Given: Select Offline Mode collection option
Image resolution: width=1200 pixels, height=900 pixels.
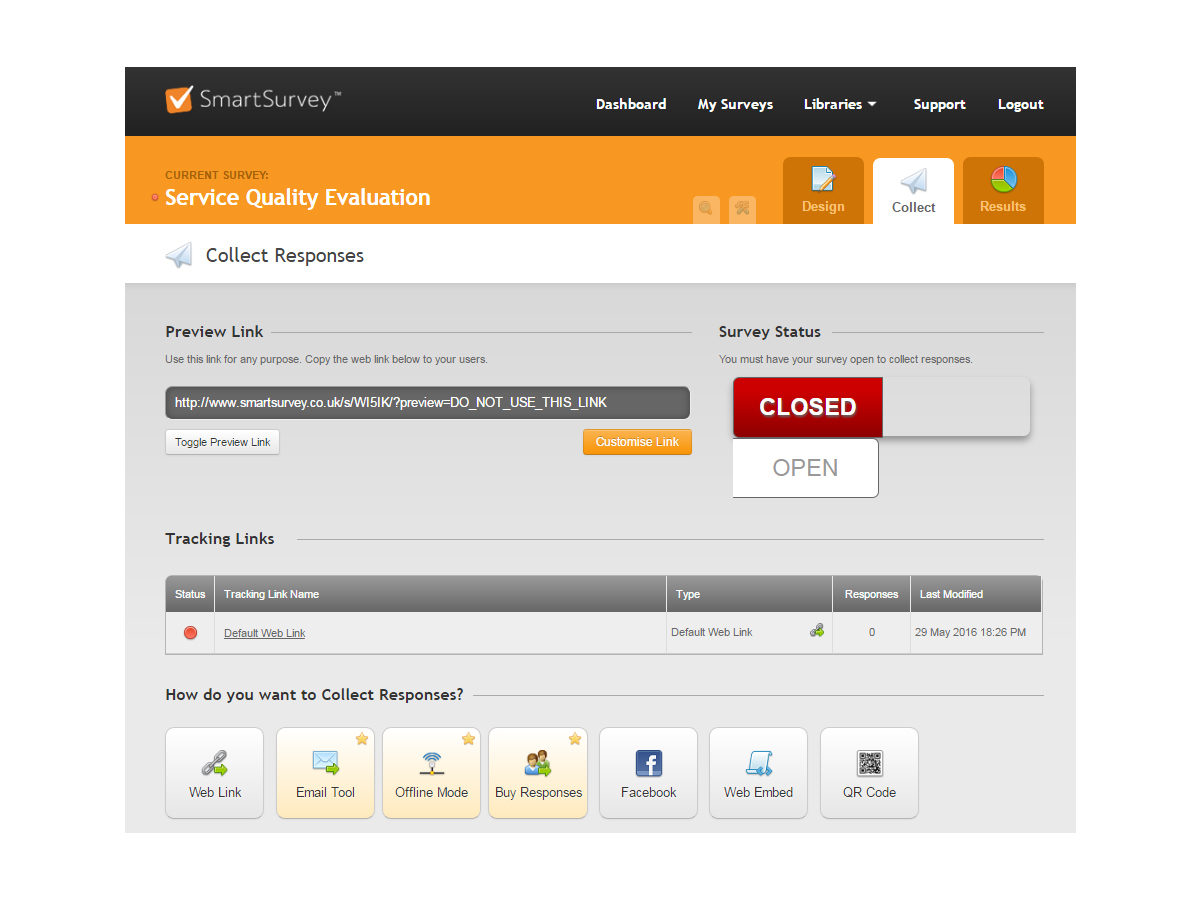Looking at the screenshot, I should point(431,773).
